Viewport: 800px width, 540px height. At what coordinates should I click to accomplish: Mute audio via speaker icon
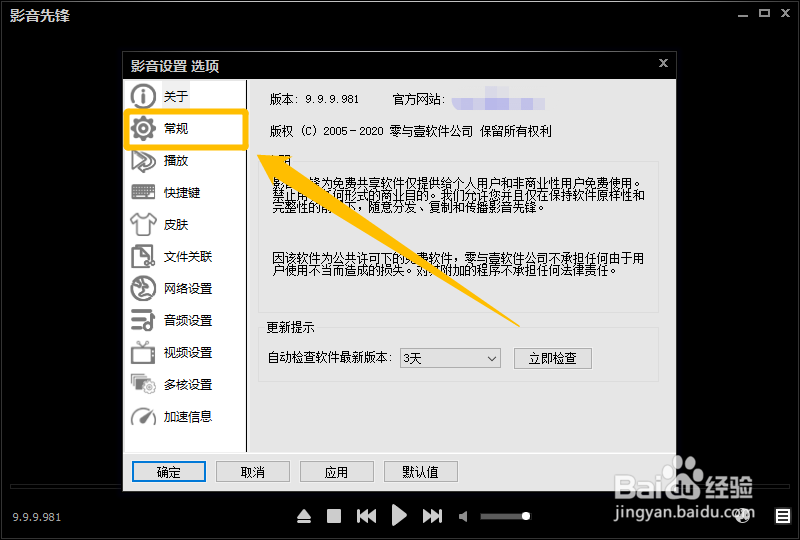(463, 517)
